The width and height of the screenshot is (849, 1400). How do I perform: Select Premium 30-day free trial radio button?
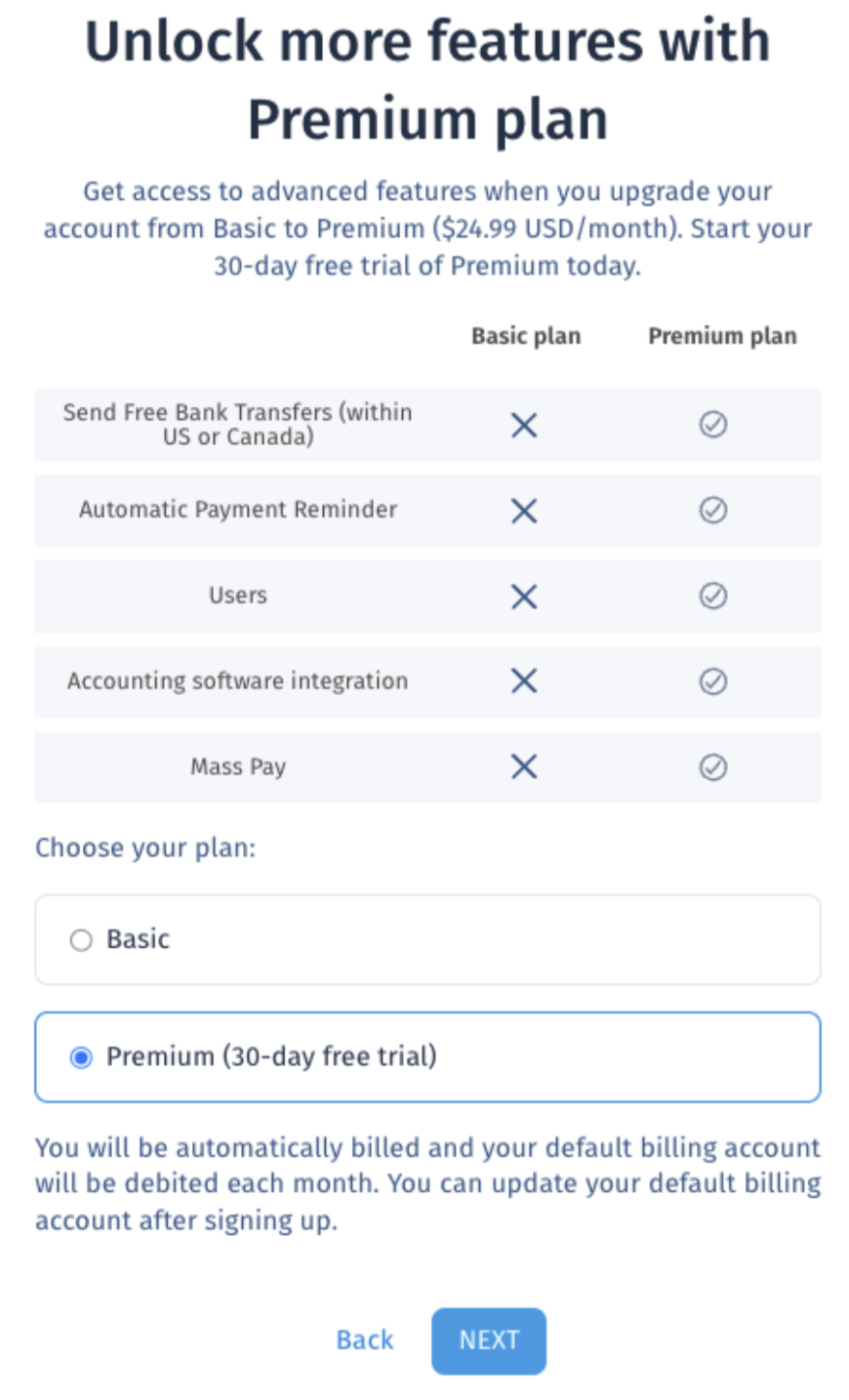click(x=81, y=1057)
